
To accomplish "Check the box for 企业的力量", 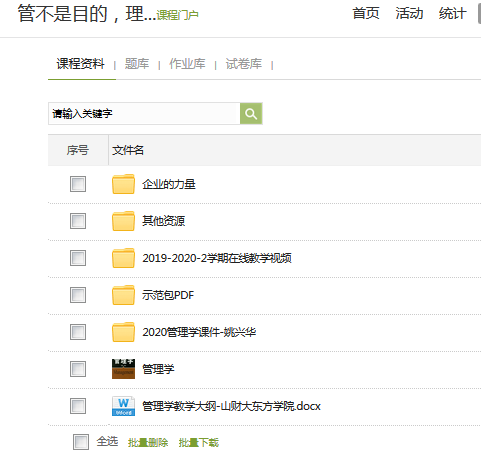I will [78, 184].
